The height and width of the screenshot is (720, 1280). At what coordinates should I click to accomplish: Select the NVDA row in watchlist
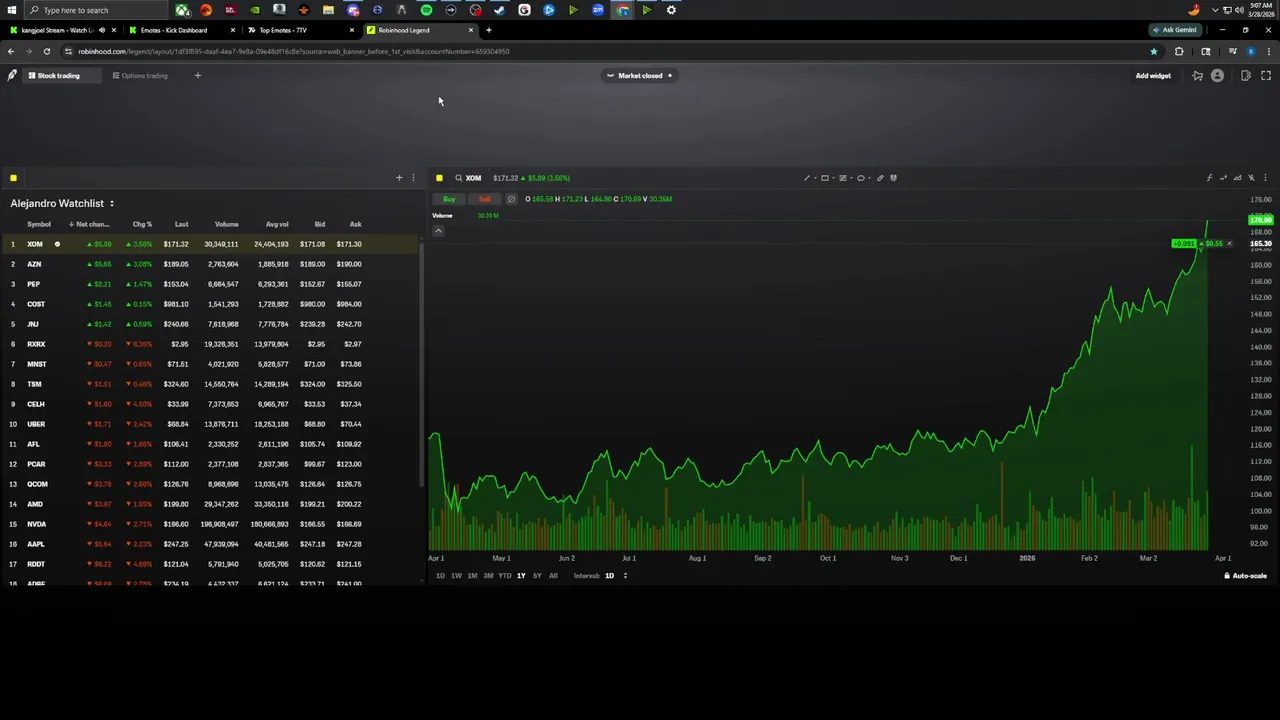click(210, 524)
